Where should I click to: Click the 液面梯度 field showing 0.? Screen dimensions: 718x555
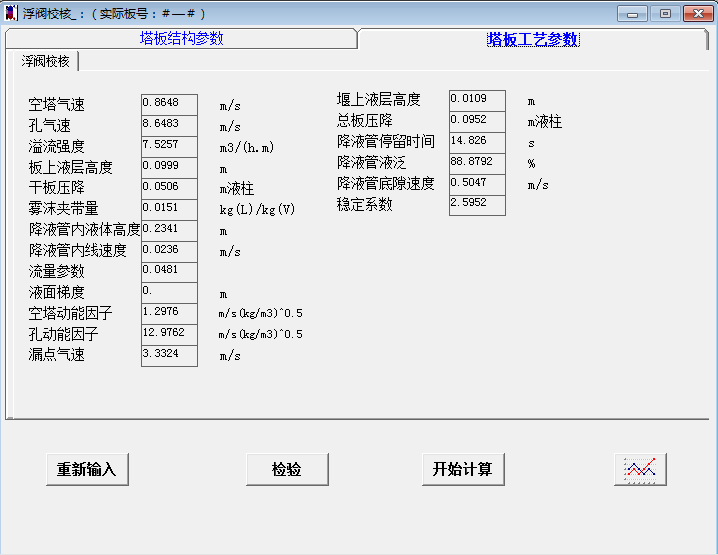(169, 293)
